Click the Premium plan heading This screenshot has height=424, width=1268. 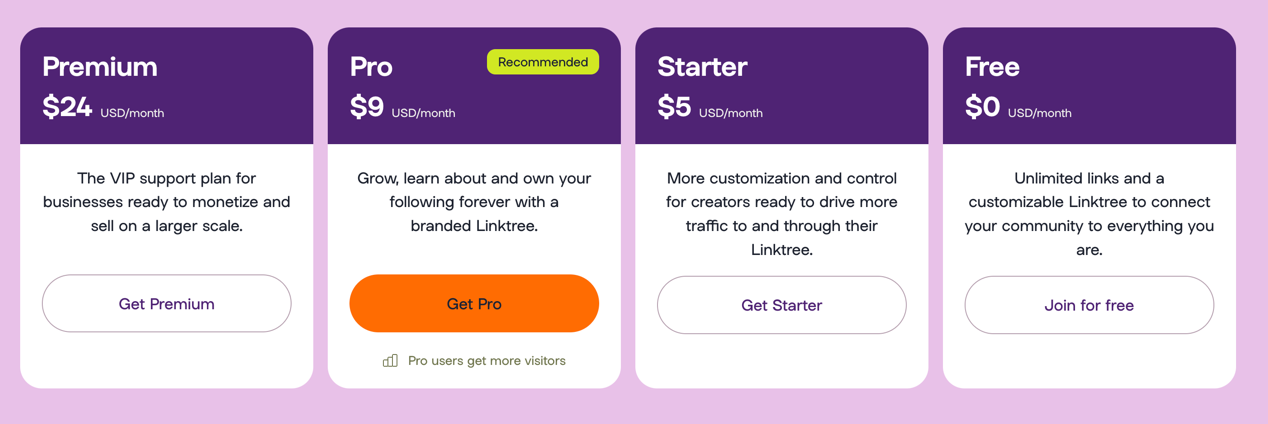coord(100,67)
